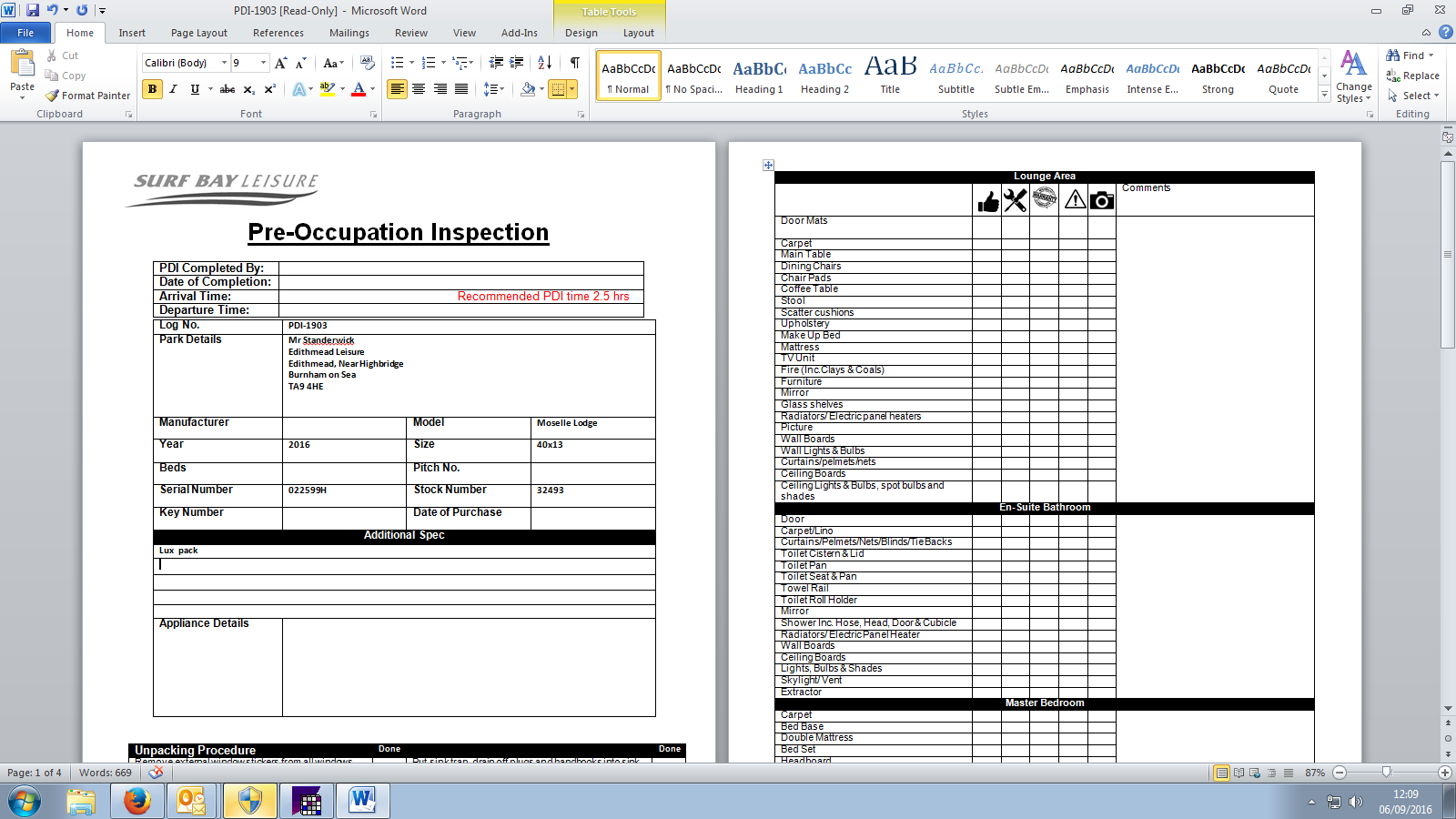
Task: Shrink the font size
Action: point(301,63)
